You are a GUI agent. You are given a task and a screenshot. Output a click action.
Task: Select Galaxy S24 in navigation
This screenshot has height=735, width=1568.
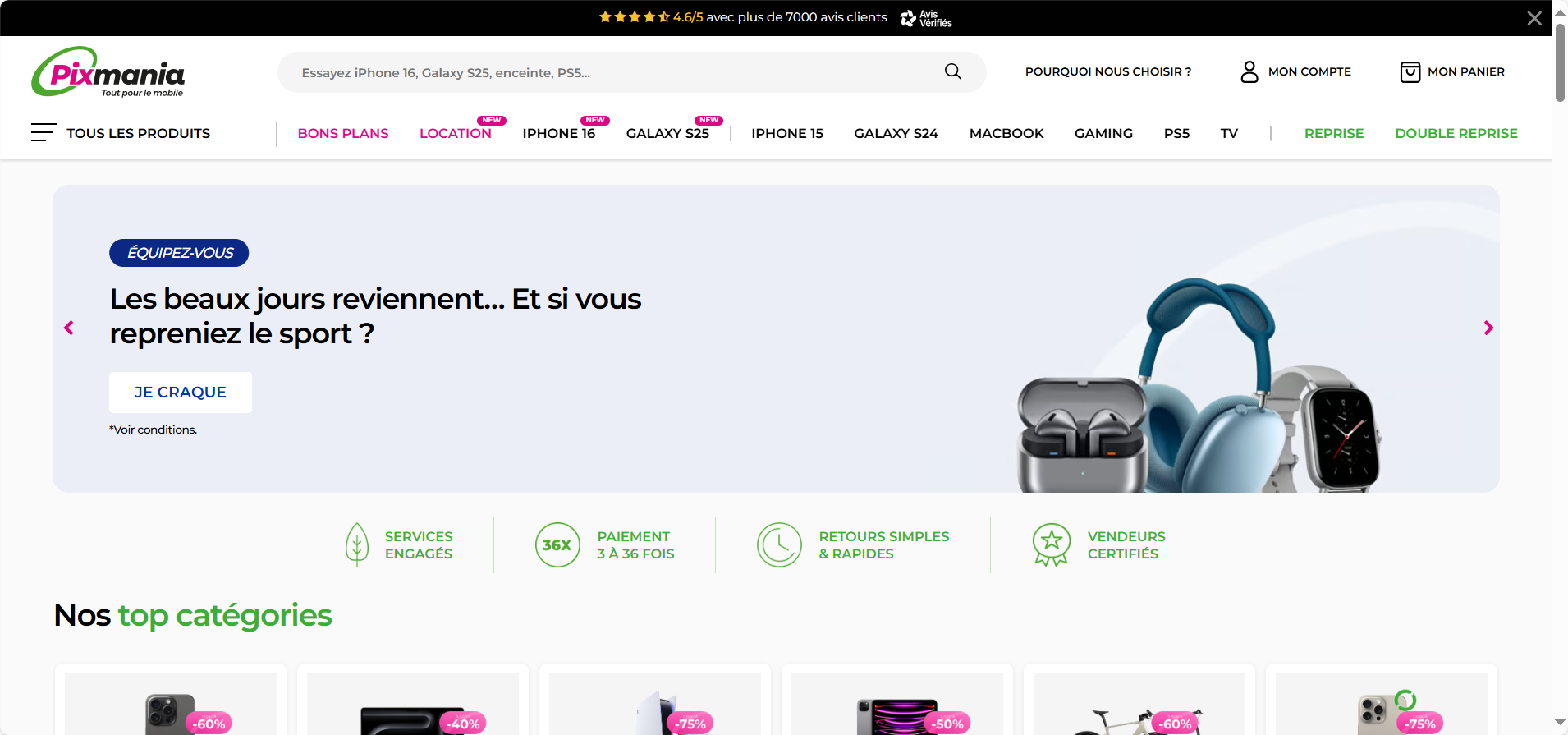[896, 133]
